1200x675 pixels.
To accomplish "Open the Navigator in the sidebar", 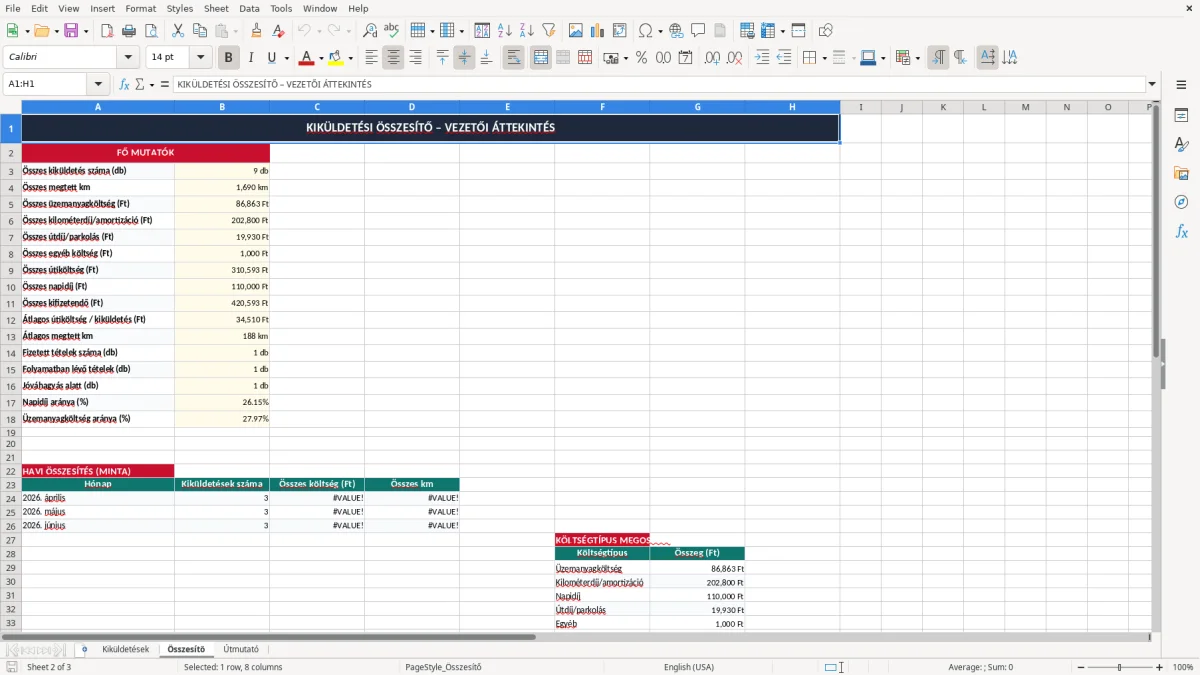I will point(1181,202).
